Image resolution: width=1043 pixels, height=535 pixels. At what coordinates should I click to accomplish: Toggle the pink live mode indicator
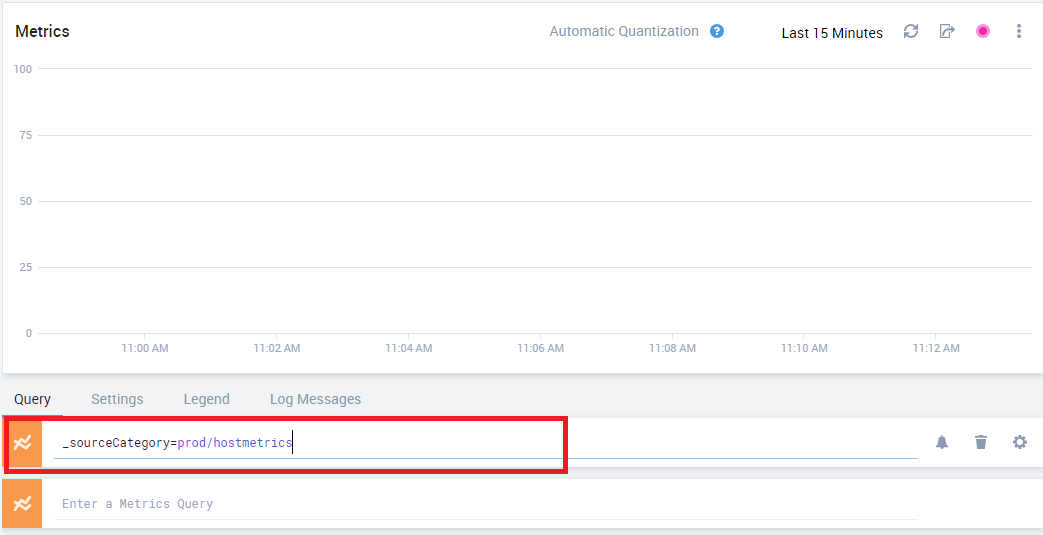(982, 31)
